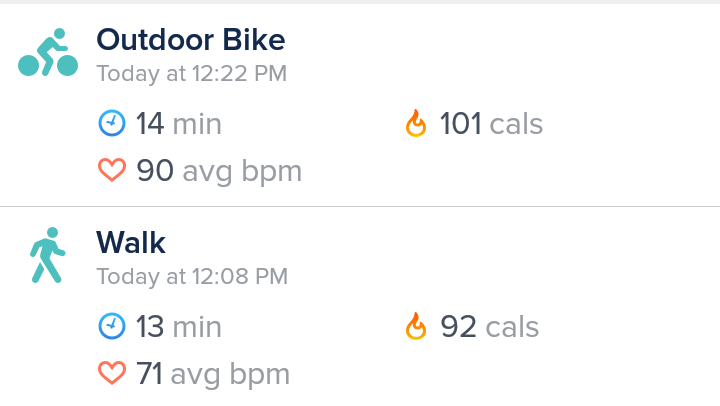Tap the 13 min duration value

point(178,326)
